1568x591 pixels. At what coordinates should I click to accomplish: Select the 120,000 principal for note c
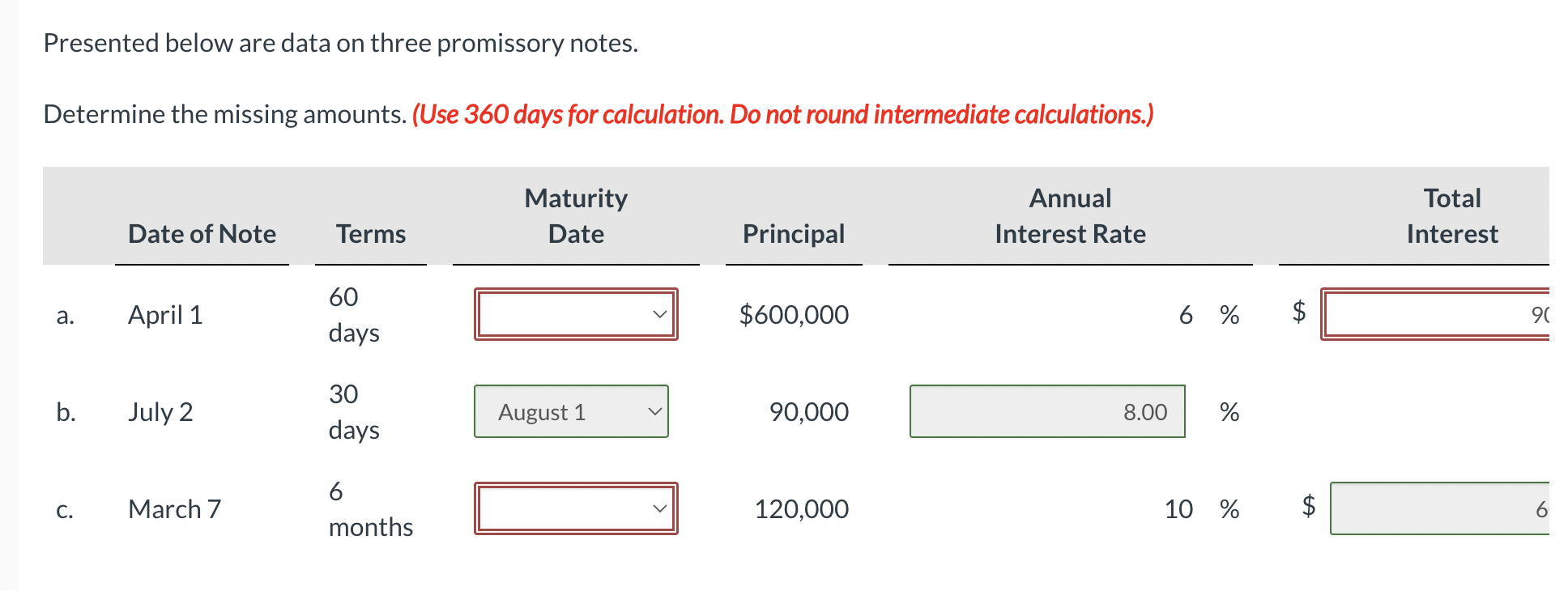pos(802,508)
